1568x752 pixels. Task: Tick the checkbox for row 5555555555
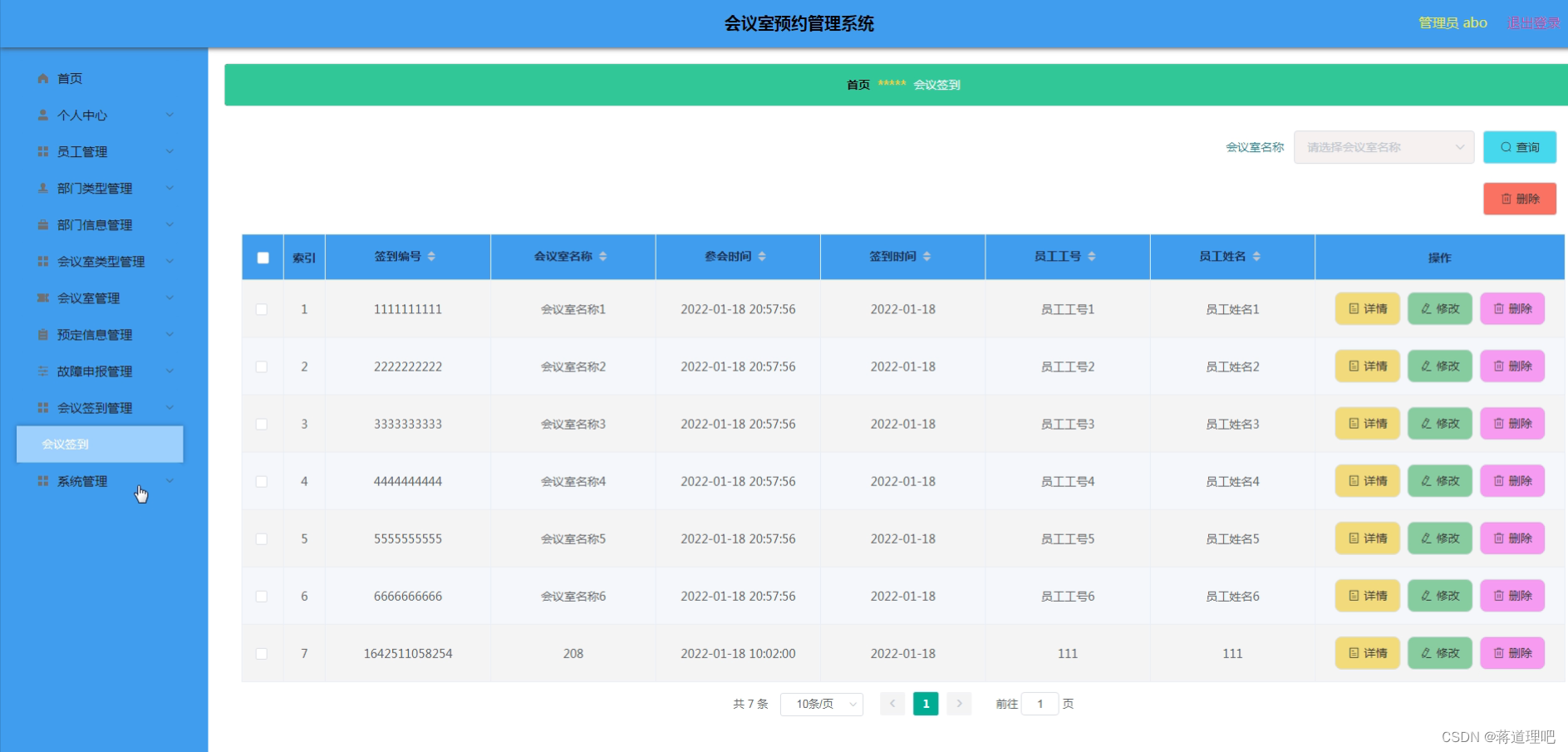(262, 538)
